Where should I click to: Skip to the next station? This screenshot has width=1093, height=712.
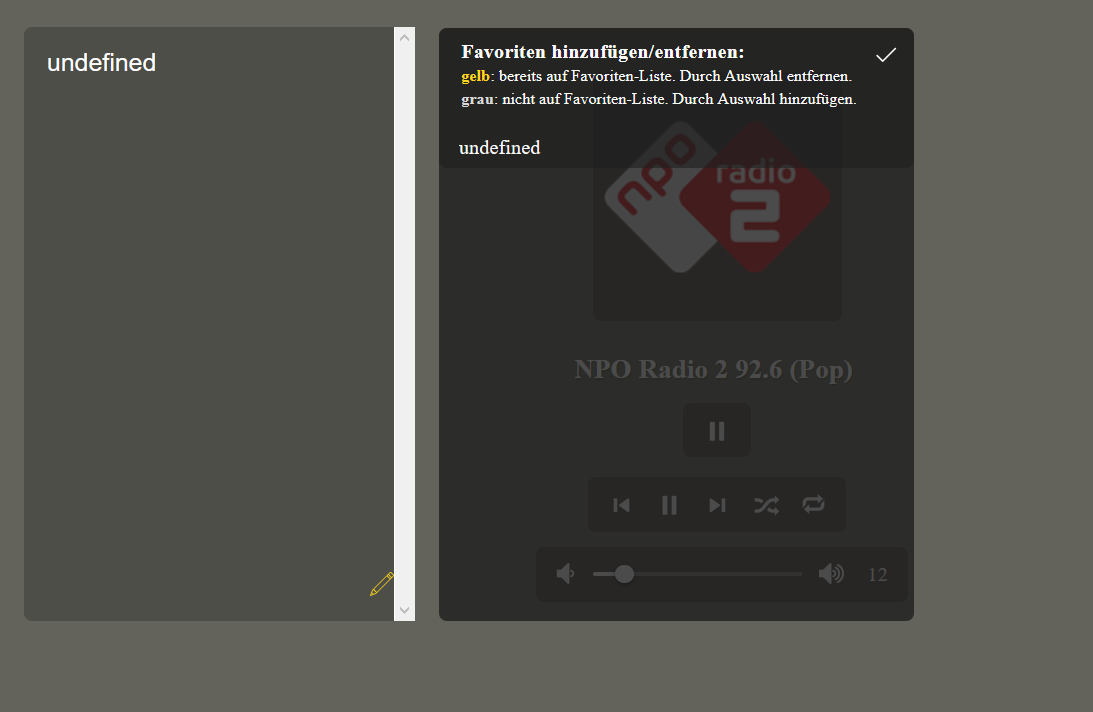(x=717, y=505)
